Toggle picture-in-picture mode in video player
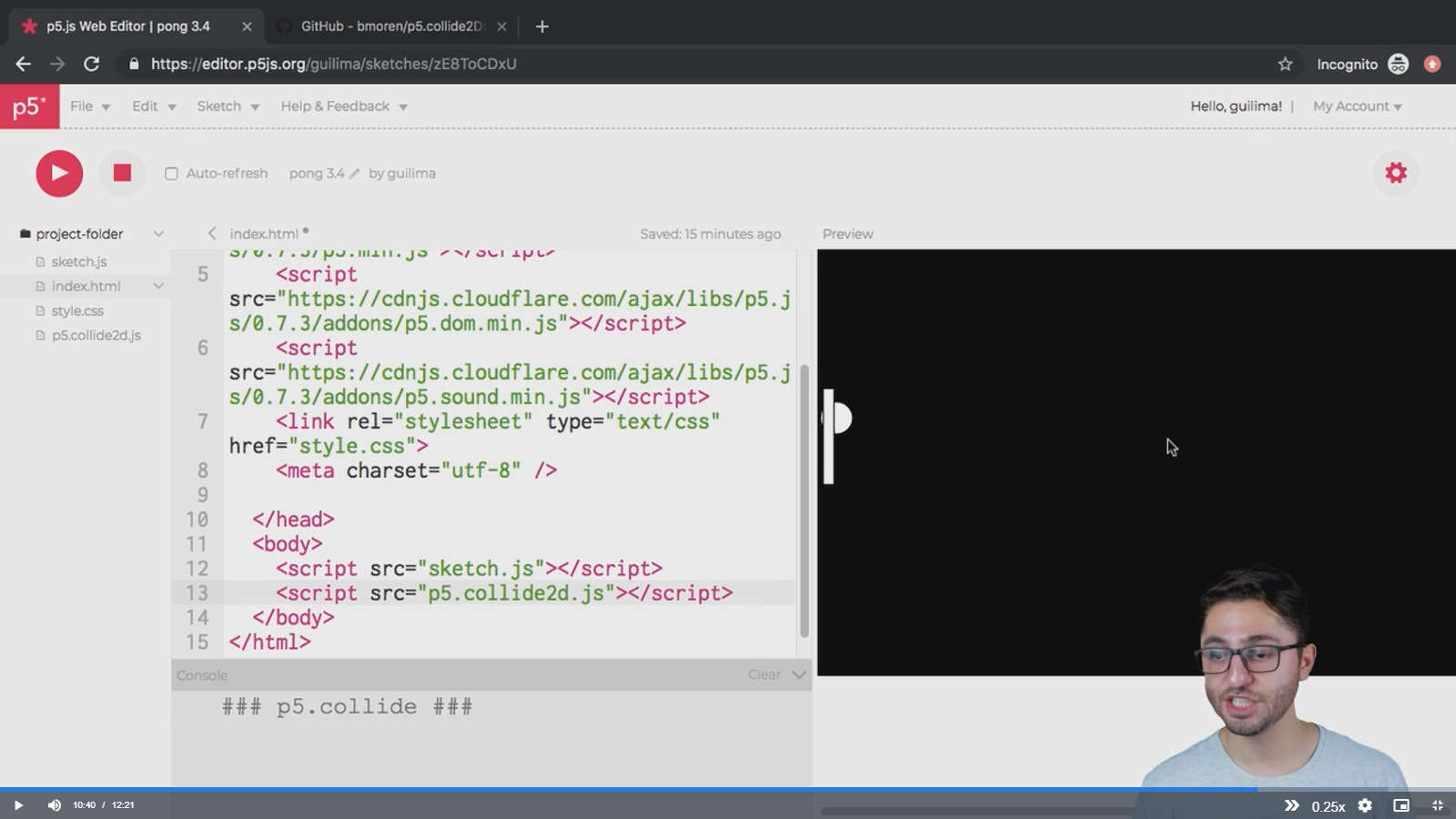 click(1401, 805)
